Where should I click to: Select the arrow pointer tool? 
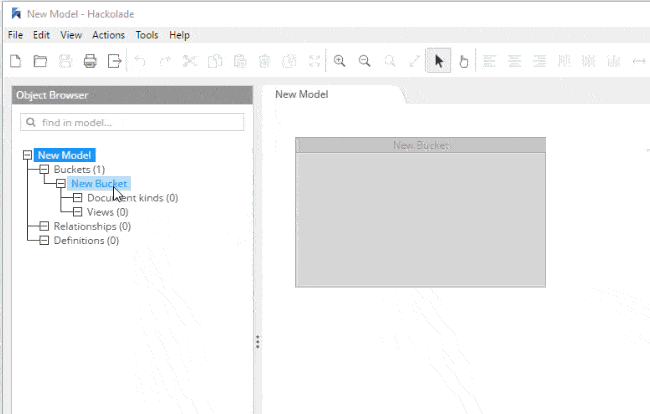pyautogui.click(x=439, y=61)
